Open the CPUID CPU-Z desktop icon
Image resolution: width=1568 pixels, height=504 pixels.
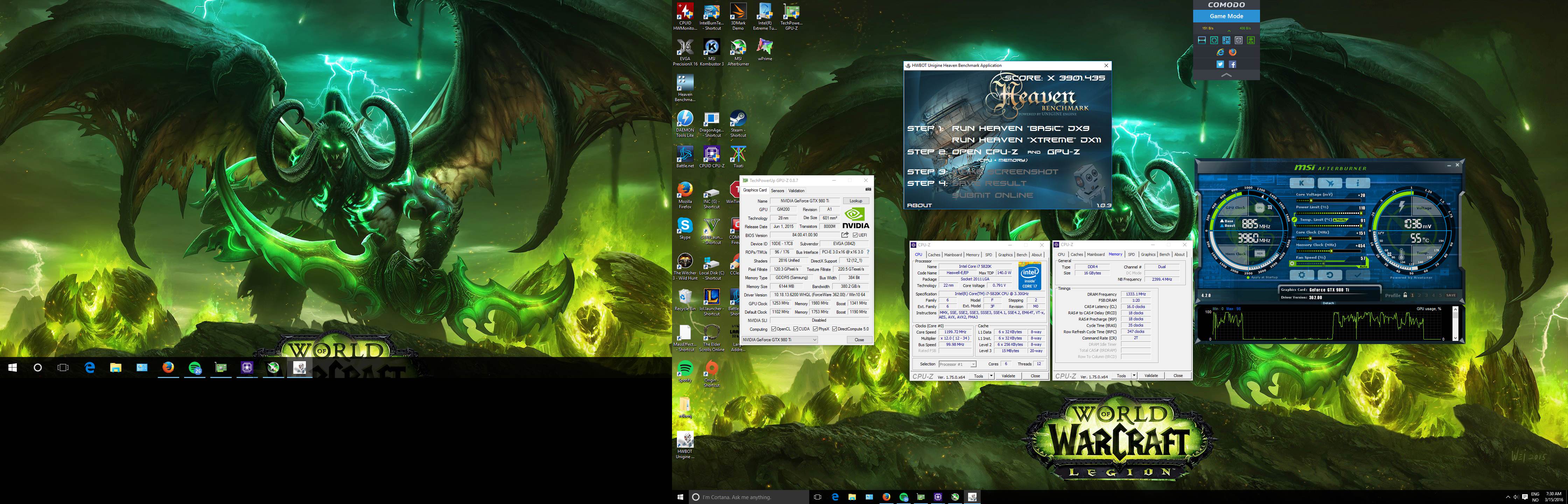(x=712, y=157)
